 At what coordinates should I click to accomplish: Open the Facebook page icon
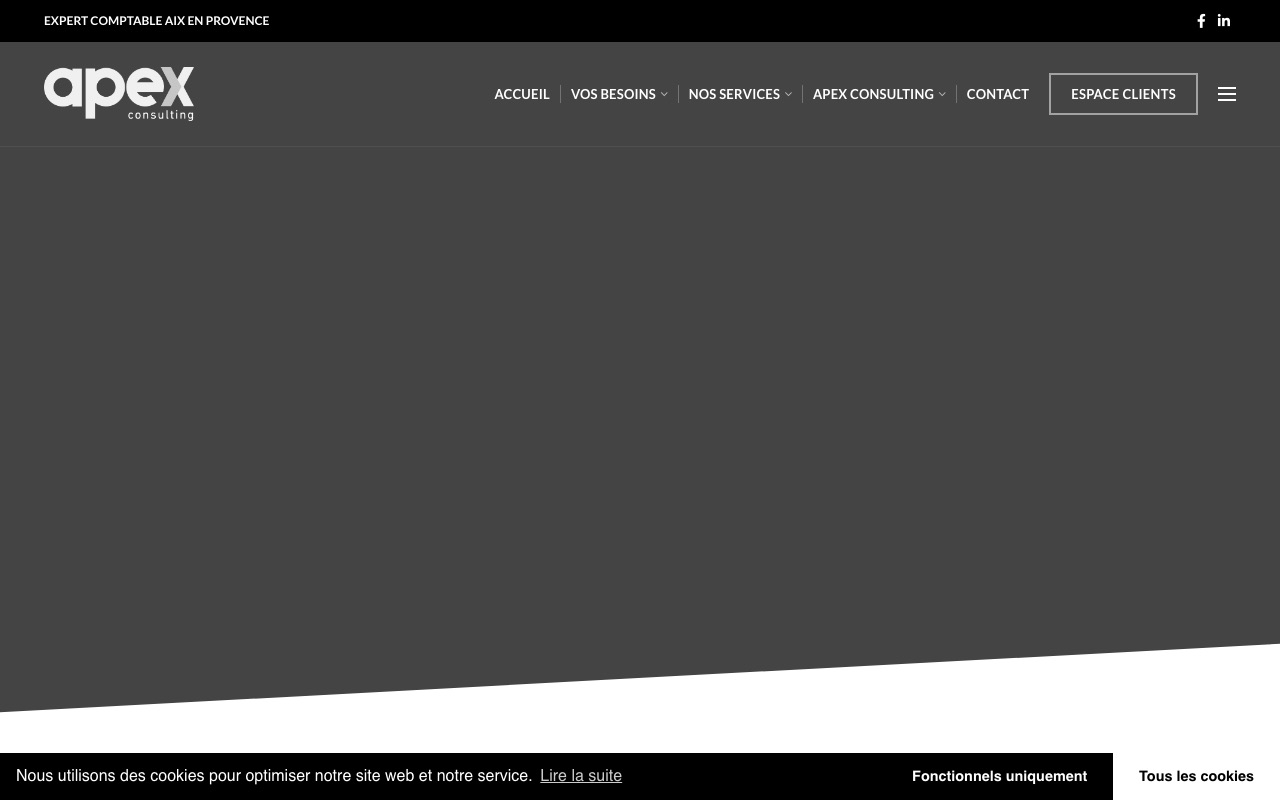(1201, 21)
